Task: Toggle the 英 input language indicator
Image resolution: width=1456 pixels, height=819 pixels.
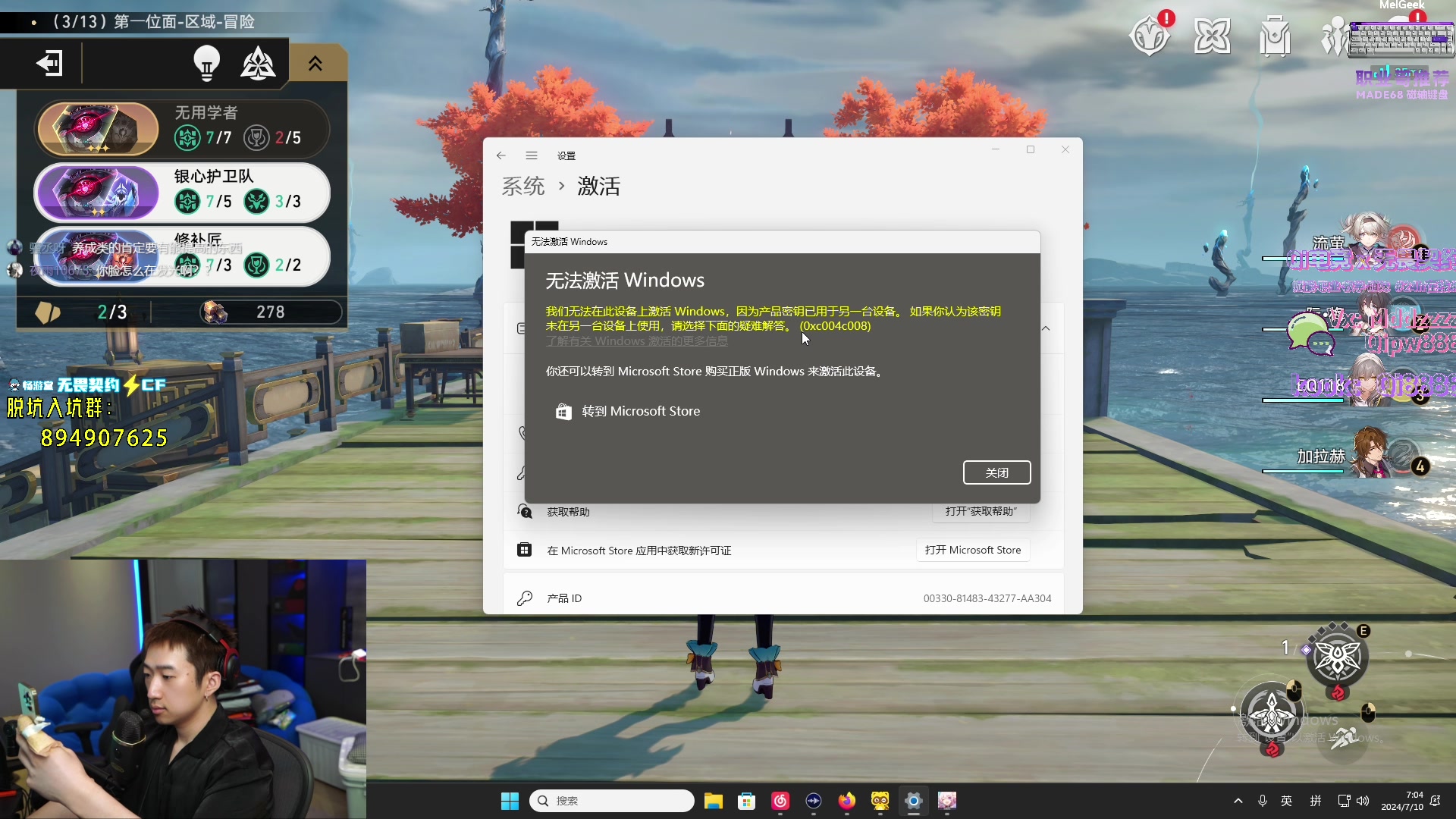Action: click(1287, 801)
